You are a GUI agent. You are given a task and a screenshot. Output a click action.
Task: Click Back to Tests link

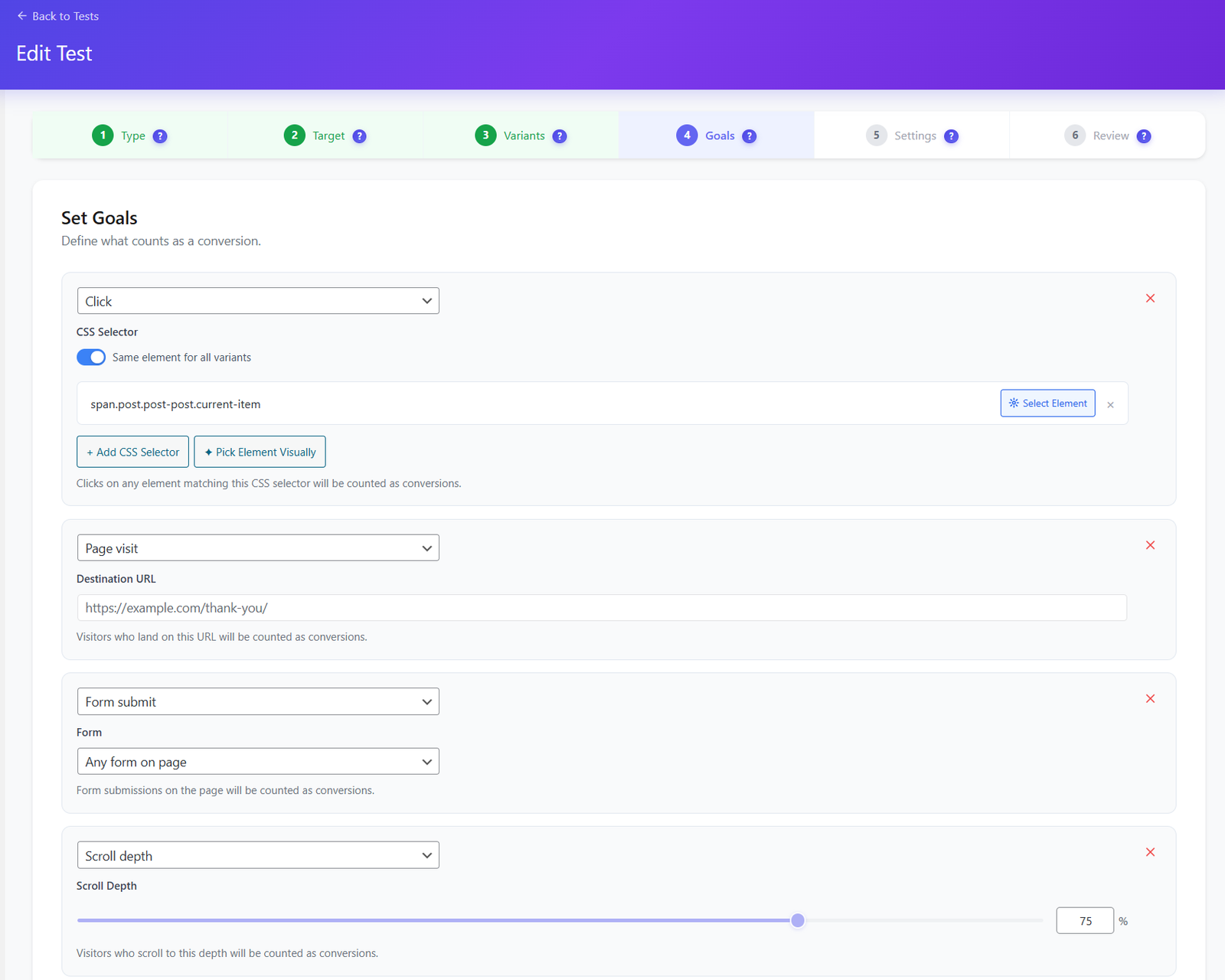click(x=58, y=16)
